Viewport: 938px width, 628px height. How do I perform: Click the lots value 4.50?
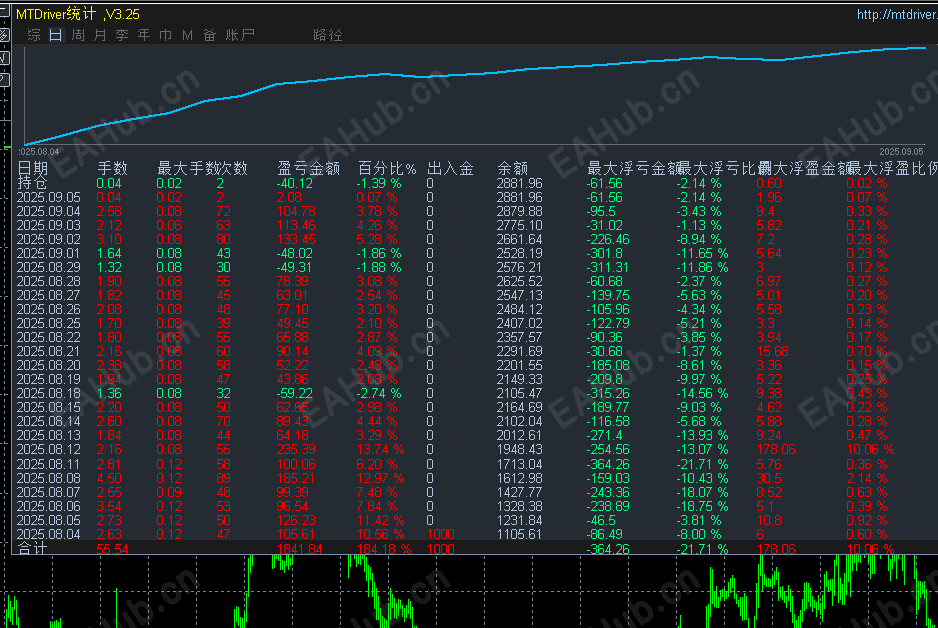coord(109,478)
